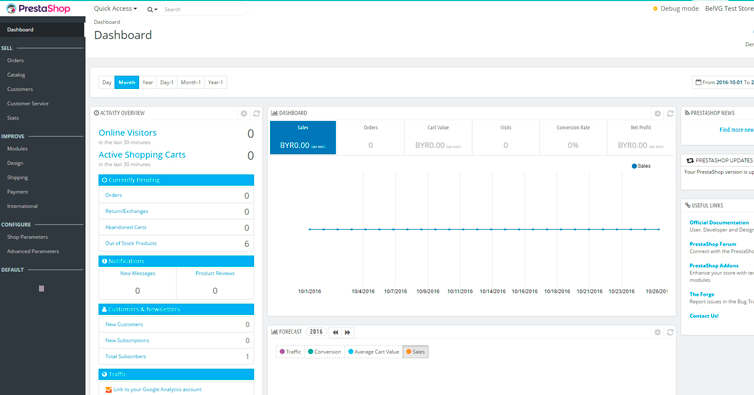
Task: Open Dashboard chart panel settings gear
Action: pos(657,114)
